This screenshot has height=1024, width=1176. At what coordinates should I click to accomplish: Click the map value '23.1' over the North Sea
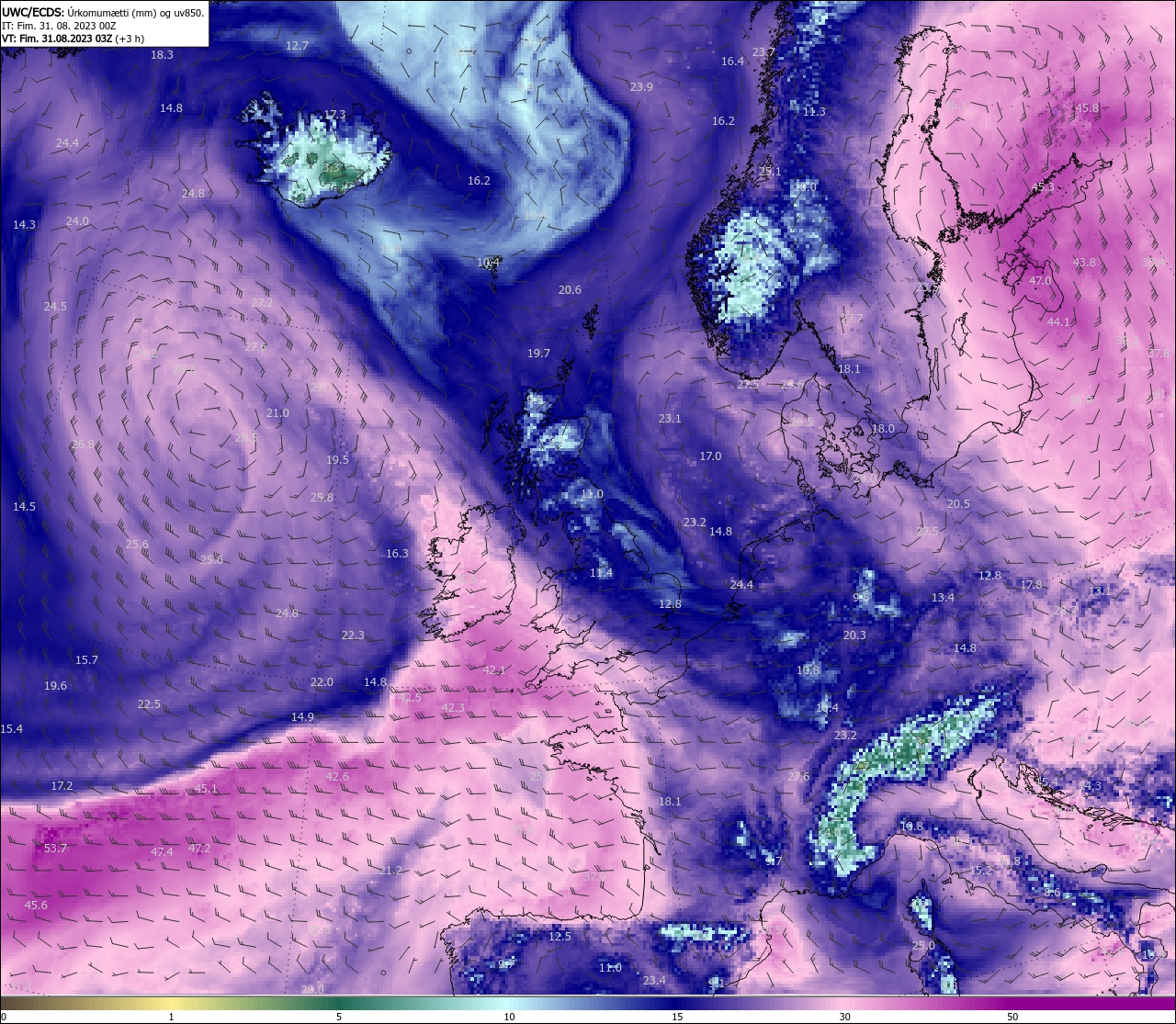(x=670, y=419)
